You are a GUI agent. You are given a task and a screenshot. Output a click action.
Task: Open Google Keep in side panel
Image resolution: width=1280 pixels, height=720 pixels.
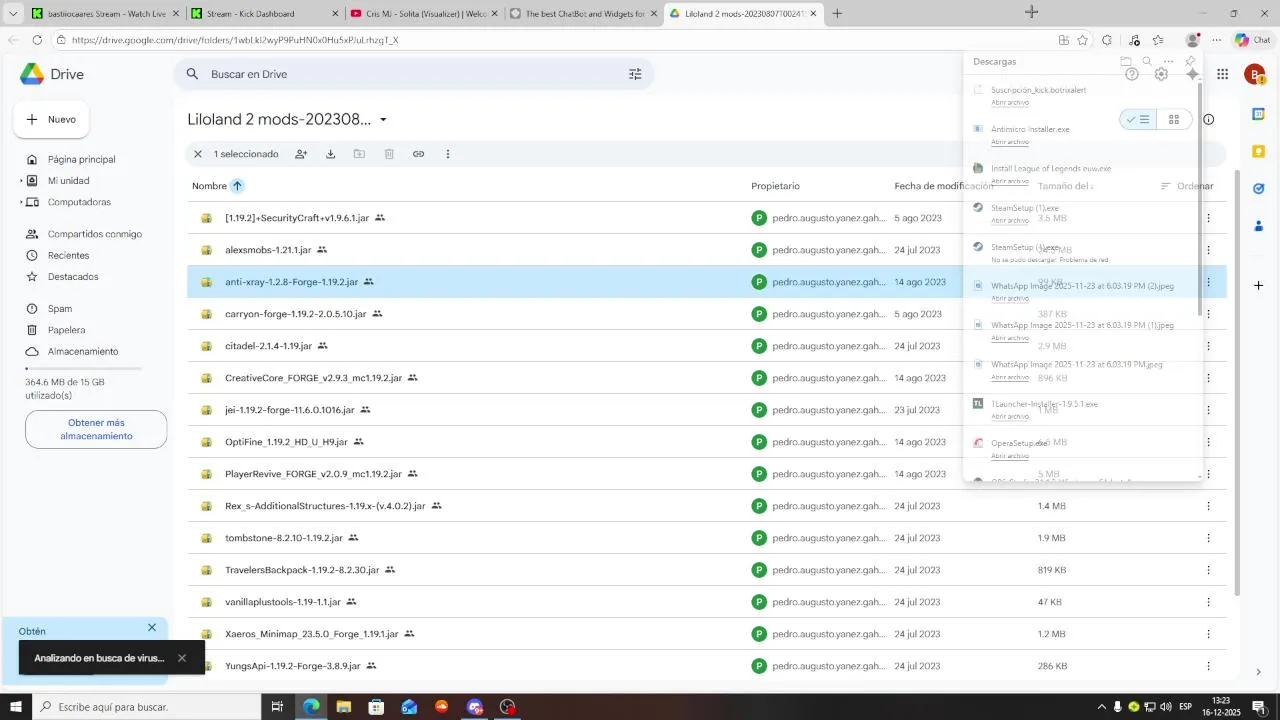1259,151
